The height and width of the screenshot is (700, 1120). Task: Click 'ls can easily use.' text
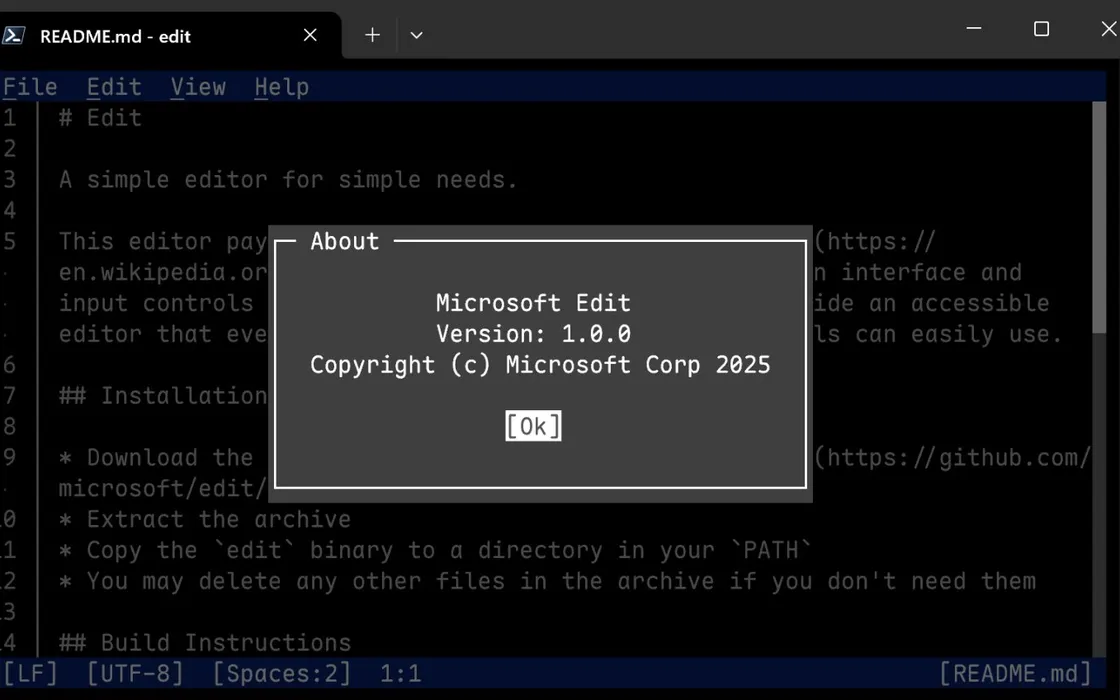click(939, 334)
